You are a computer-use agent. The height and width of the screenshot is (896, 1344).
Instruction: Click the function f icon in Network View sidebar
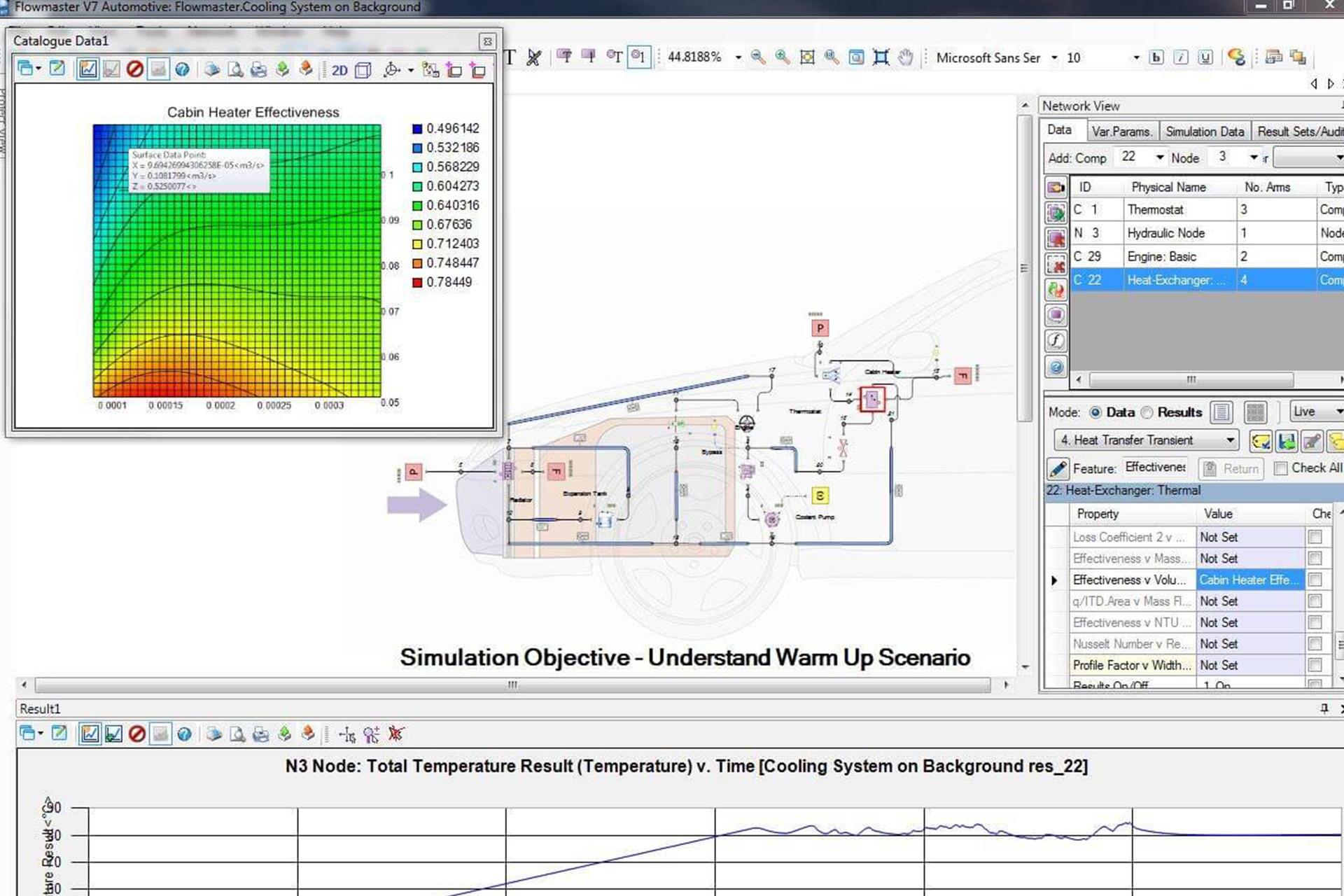click(x=1056, y=341)
